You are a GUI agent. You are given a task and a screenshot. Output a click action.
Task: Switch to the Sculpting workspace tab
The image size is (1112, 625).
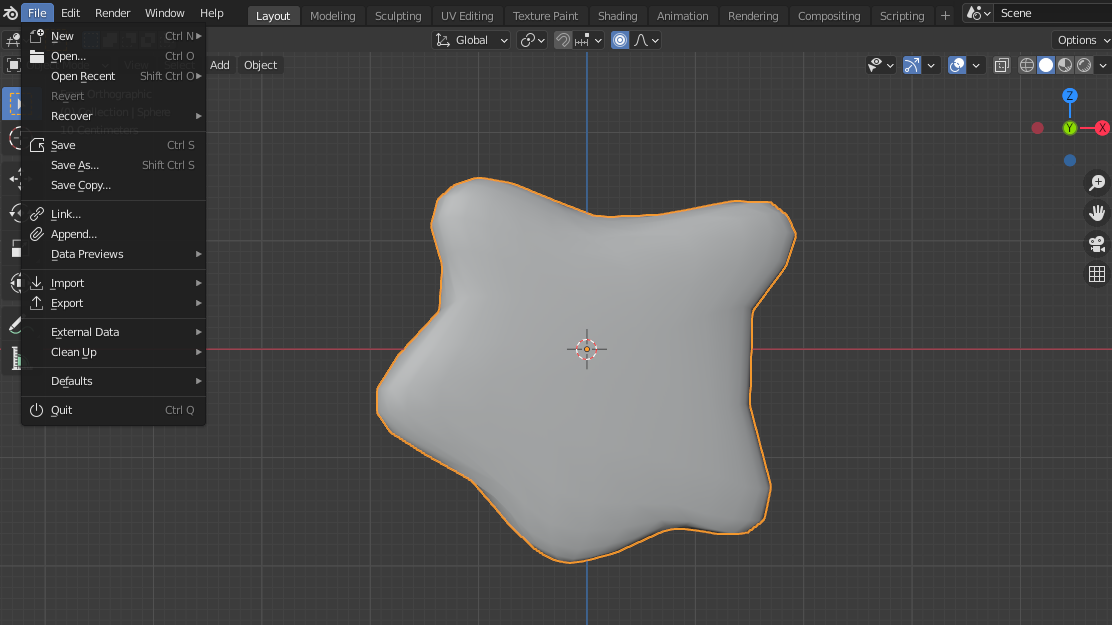398,16
